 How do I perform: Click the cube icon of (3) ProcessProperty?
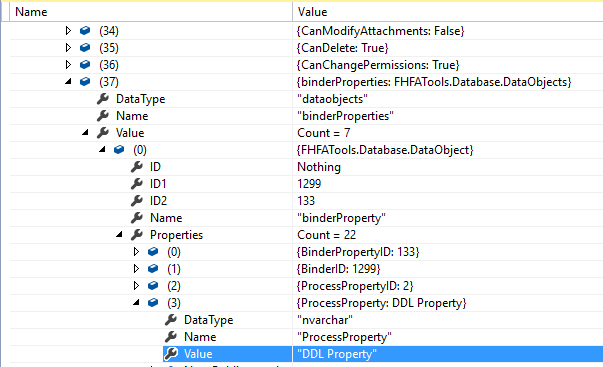point(153,303)
